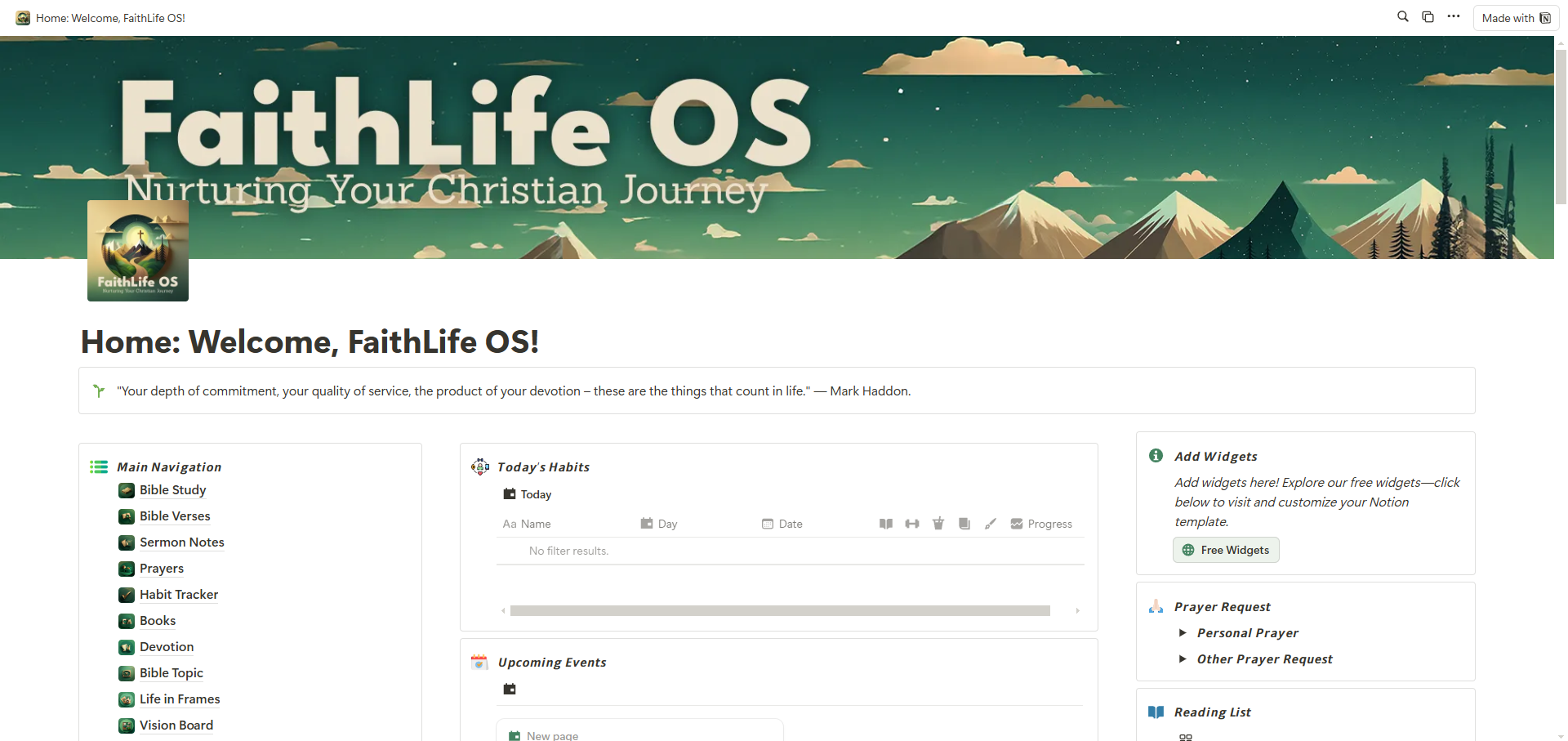
Task: Click the Upcoming Events calendar icon
Action: [x=479, y=662]
